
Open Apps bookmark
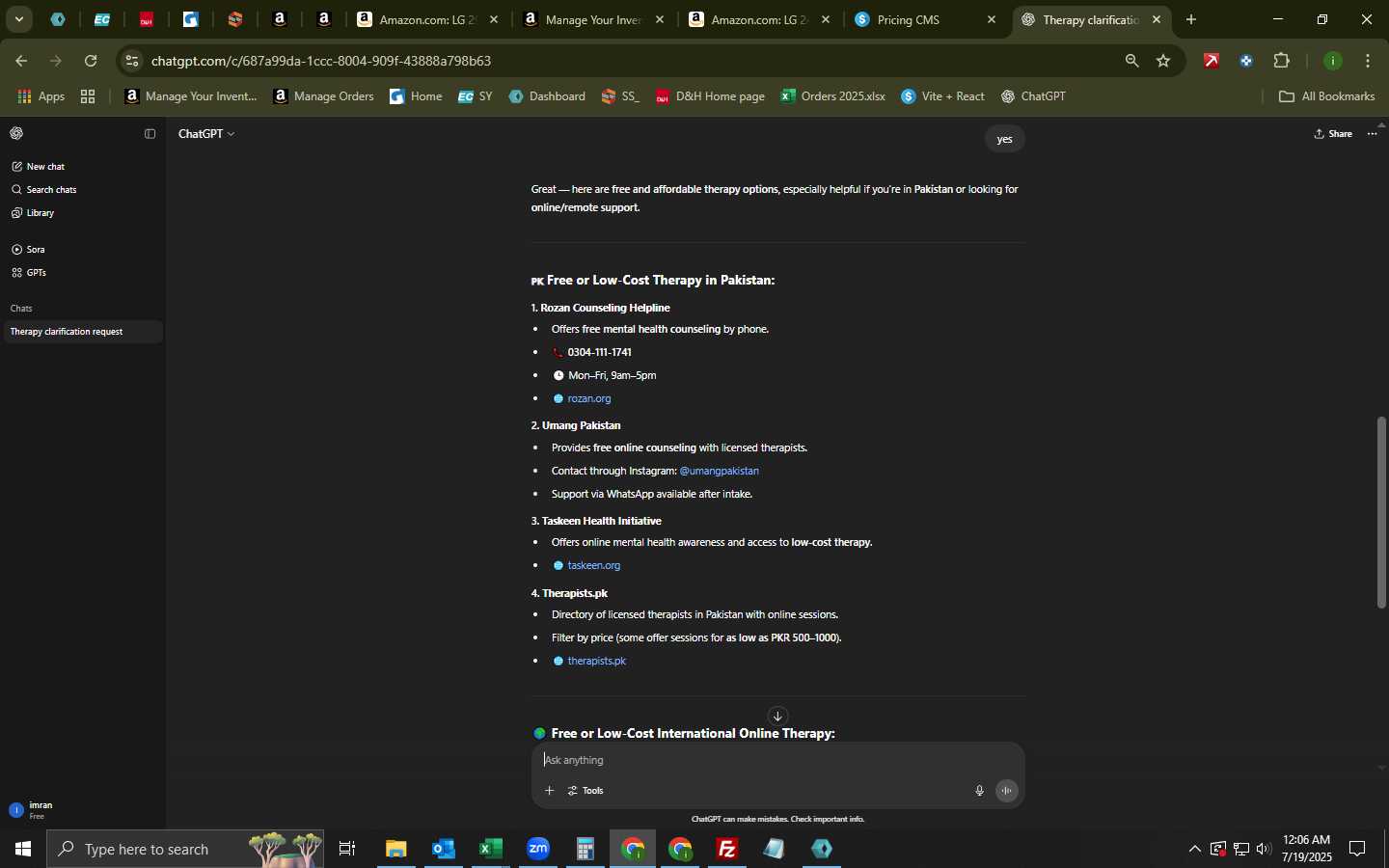coord(41,96)
